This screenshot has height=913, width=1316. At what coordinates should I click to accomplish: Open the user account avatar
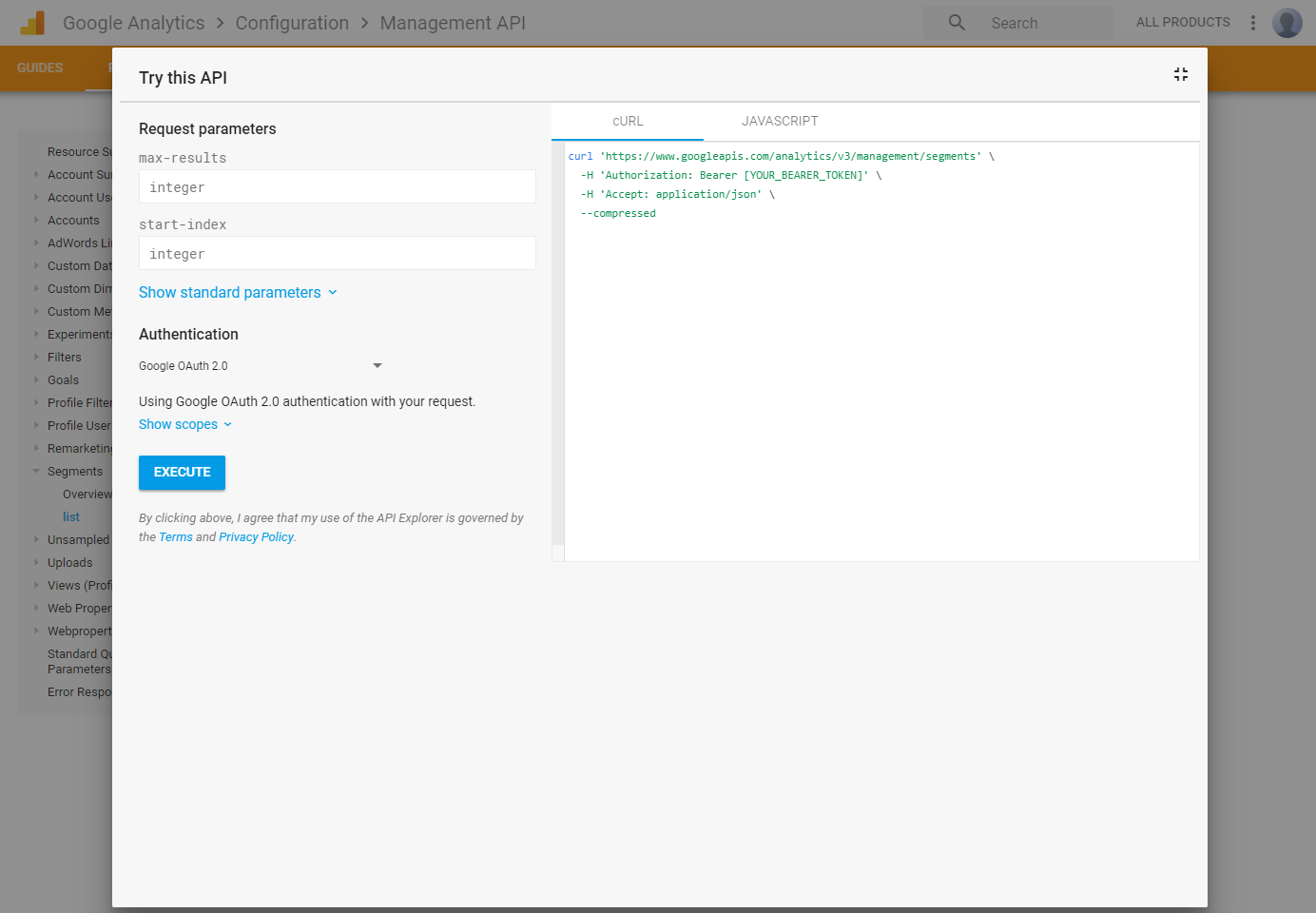click(x=1287, y=23)
